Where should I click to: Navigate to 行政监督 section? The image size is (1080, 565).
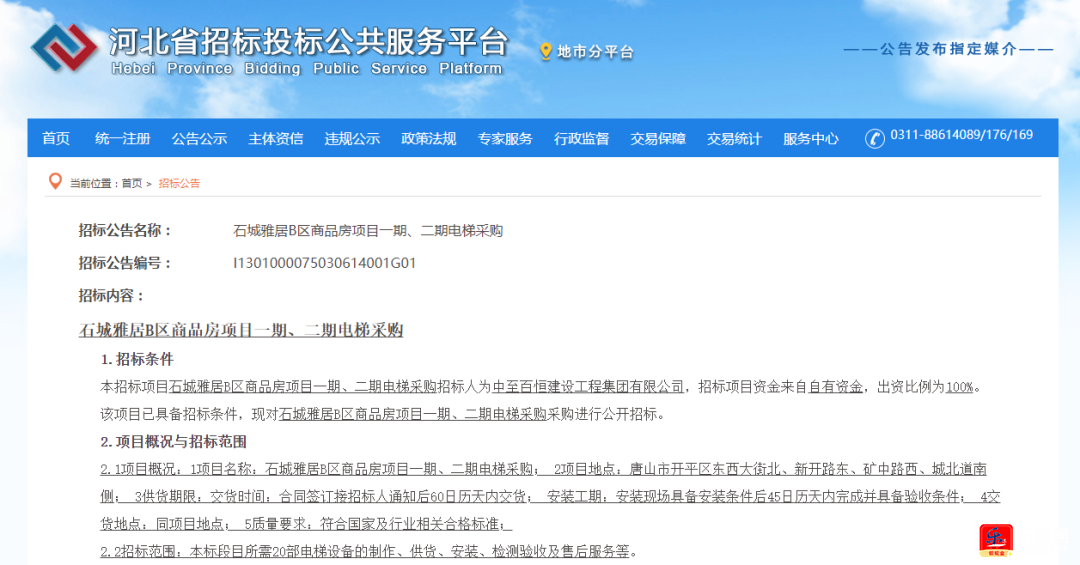point(582,138)
